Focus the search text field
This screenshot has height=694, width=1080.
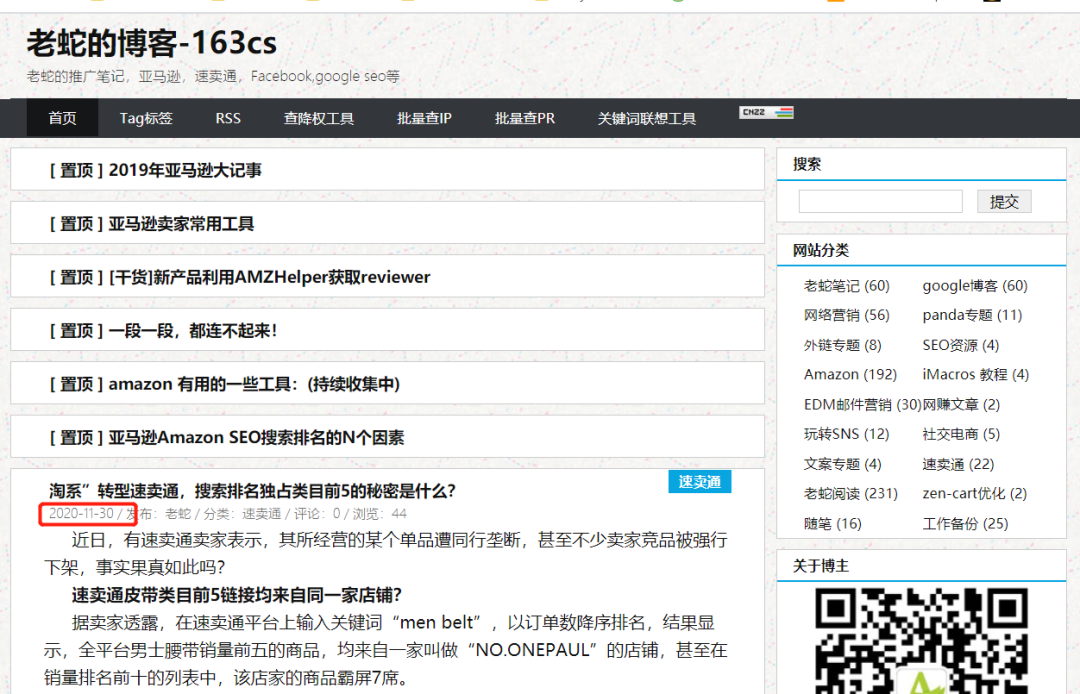(x=880, y=202)
